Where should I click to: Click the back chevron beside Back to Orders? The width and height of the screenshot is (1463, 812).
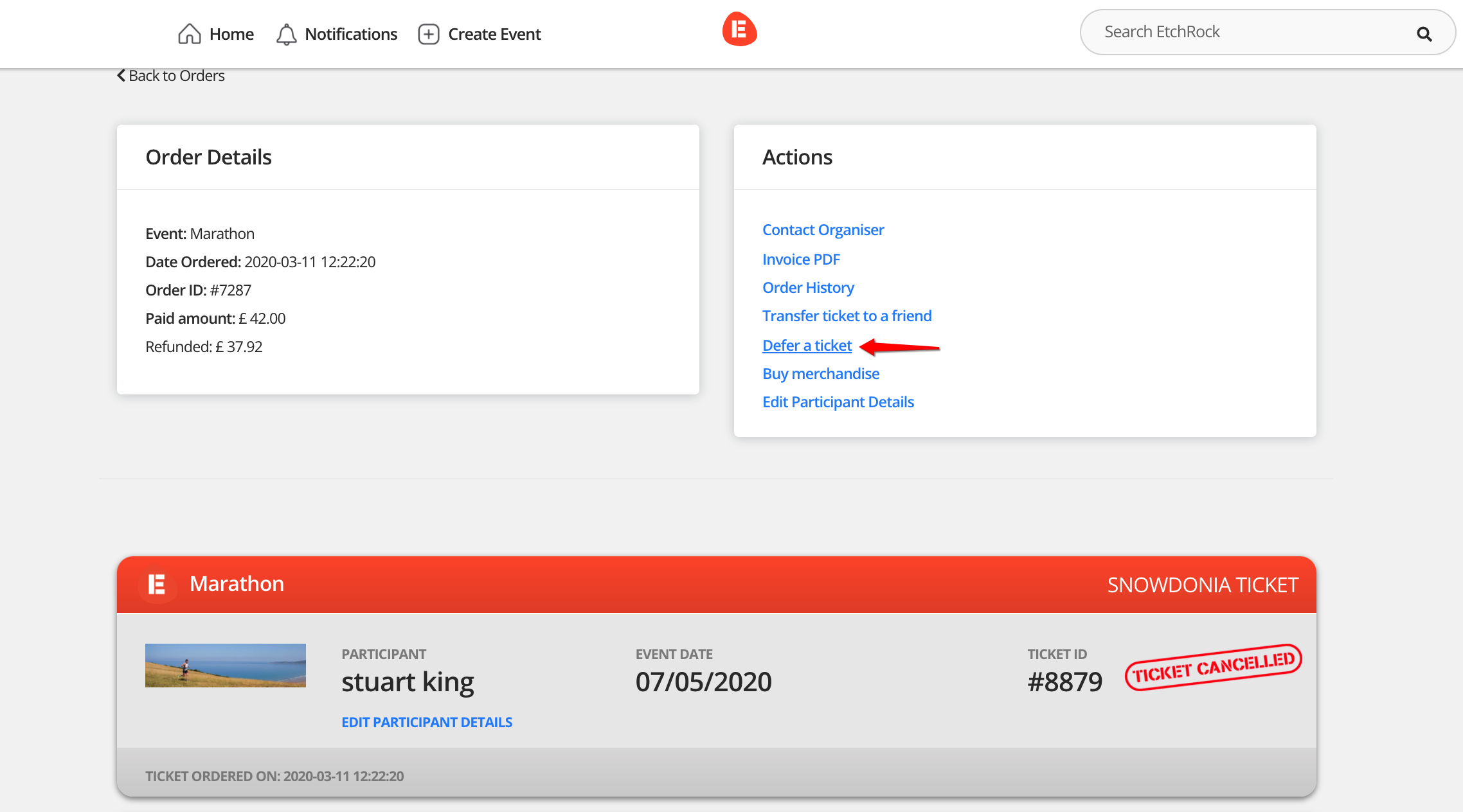pos(121,76)
